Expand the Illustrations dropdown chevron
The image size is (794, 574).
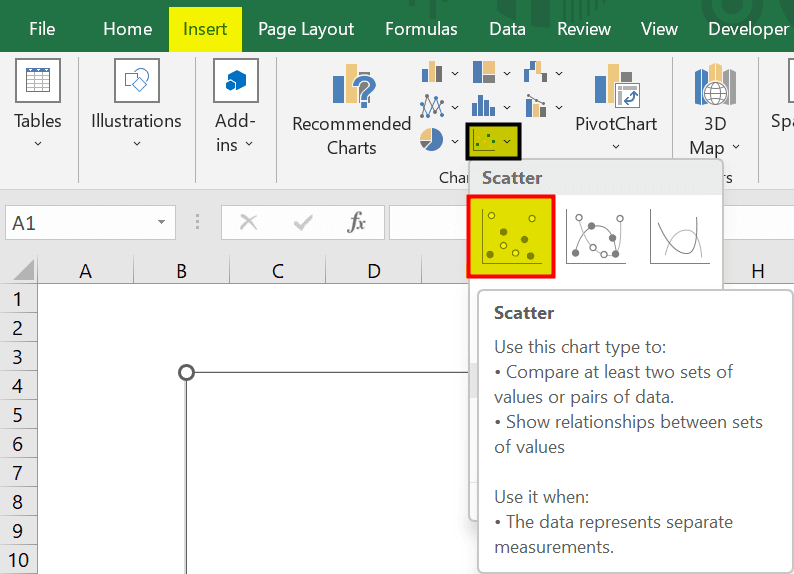coord(137,144)
